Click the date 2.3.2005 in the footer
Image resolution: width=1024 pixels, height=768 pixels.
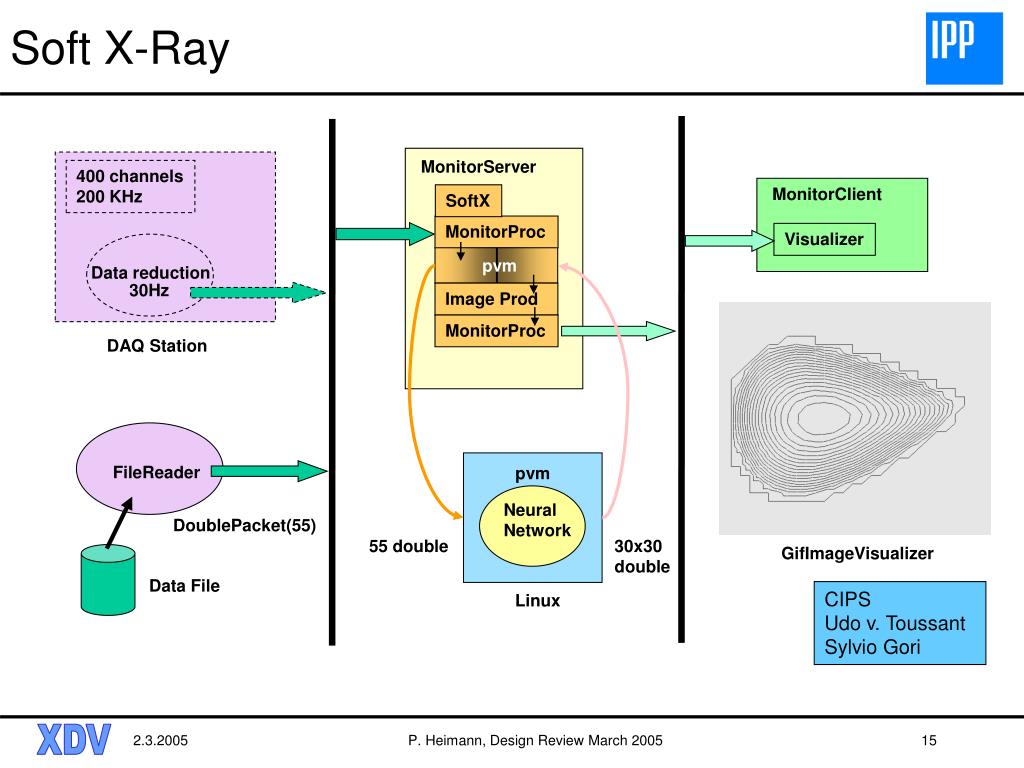(160, 741)
